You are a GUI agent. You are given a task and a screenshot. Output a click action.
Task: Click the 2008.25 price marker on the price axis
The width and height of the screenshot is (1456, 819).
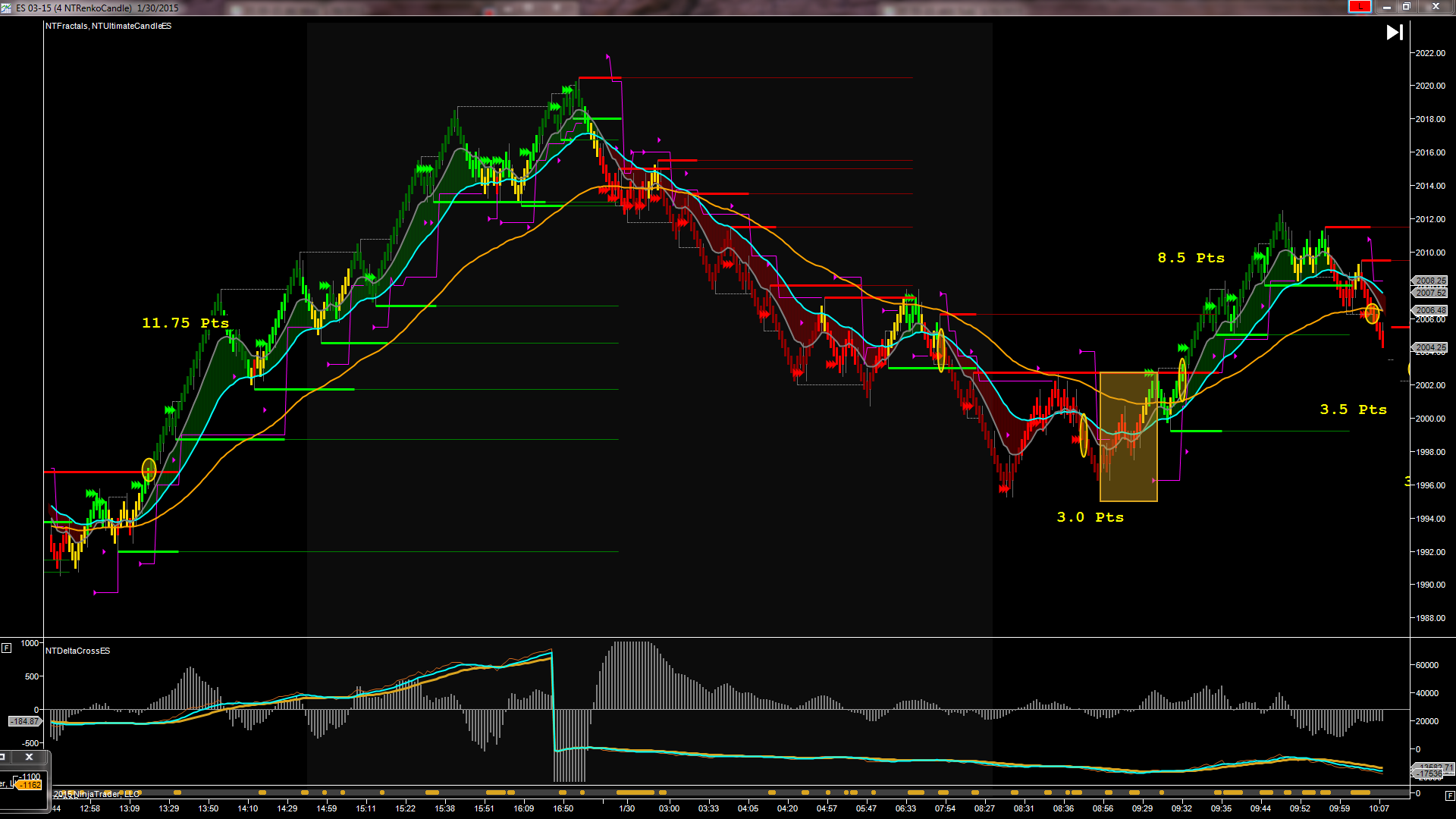[x=1430, y=281]
